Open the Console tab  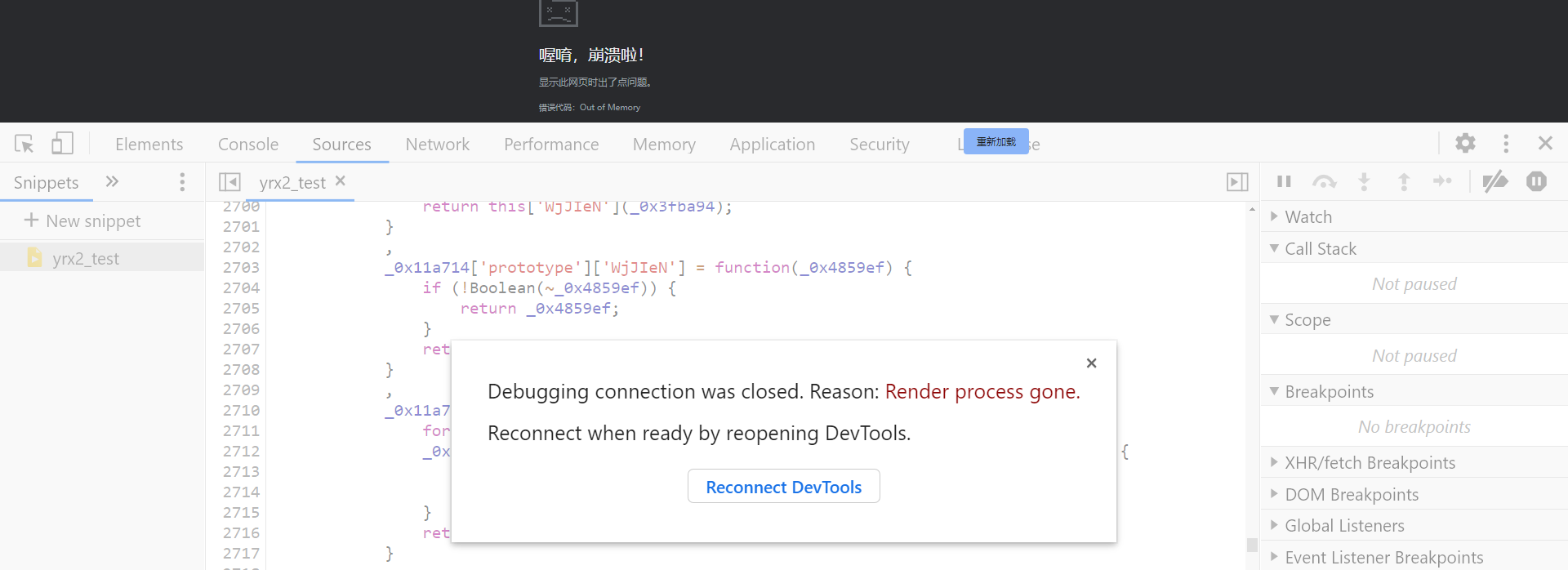pos(248,145)
